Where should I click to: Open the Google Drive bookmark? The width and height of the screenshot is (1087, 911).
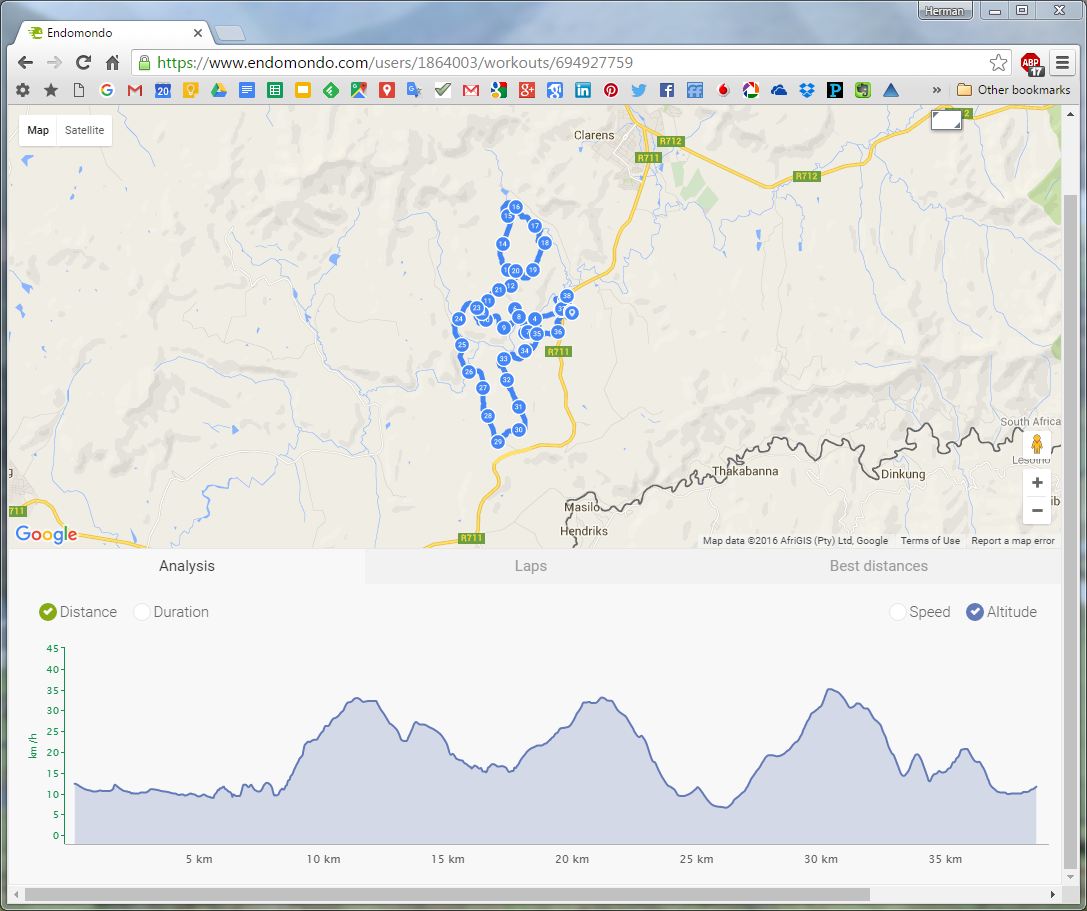click(218, 90)
